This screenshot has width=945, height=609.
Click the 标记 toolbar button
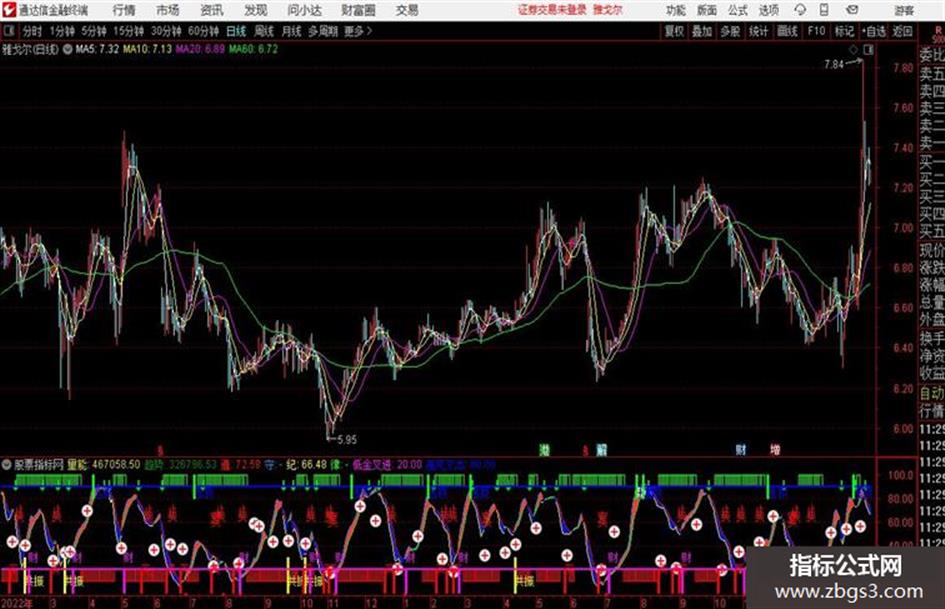pyautogui.click(x=844, y=31)
